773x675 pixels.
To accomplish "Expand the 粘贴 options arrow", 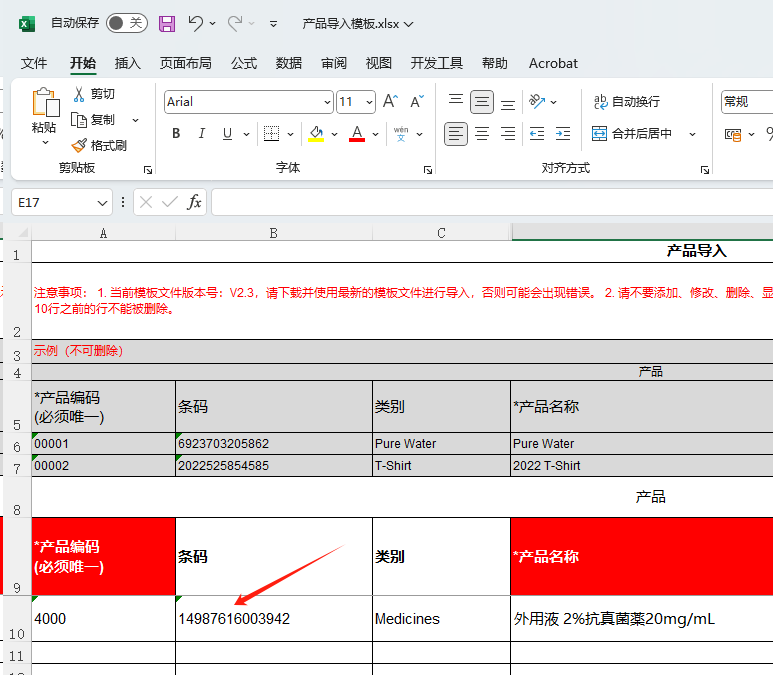I will (45, 142).
